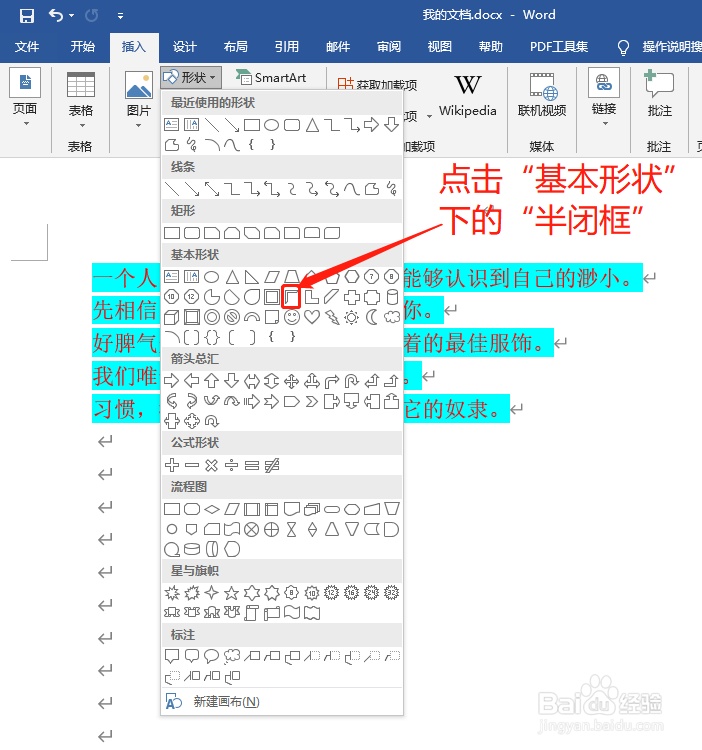
Task: Select the cube shape
Action: point(172,317)
